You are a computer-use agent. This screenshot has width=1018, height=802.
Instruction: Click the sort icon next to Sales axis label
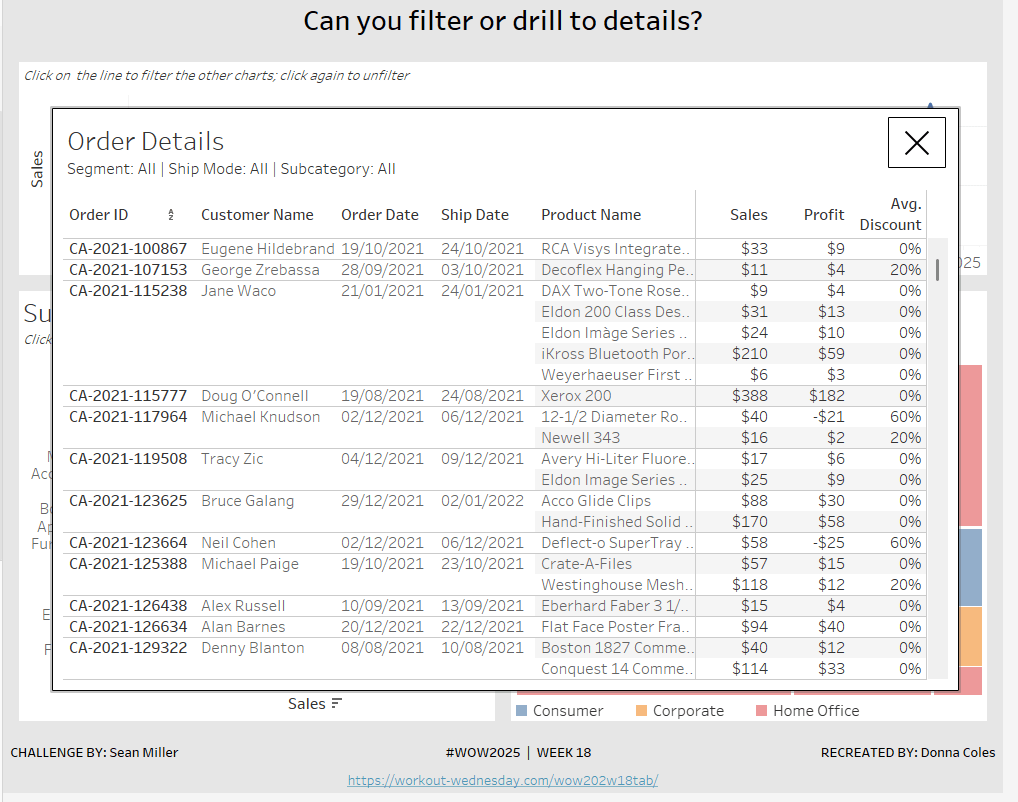pyautogui.click(x=336, y=704)
